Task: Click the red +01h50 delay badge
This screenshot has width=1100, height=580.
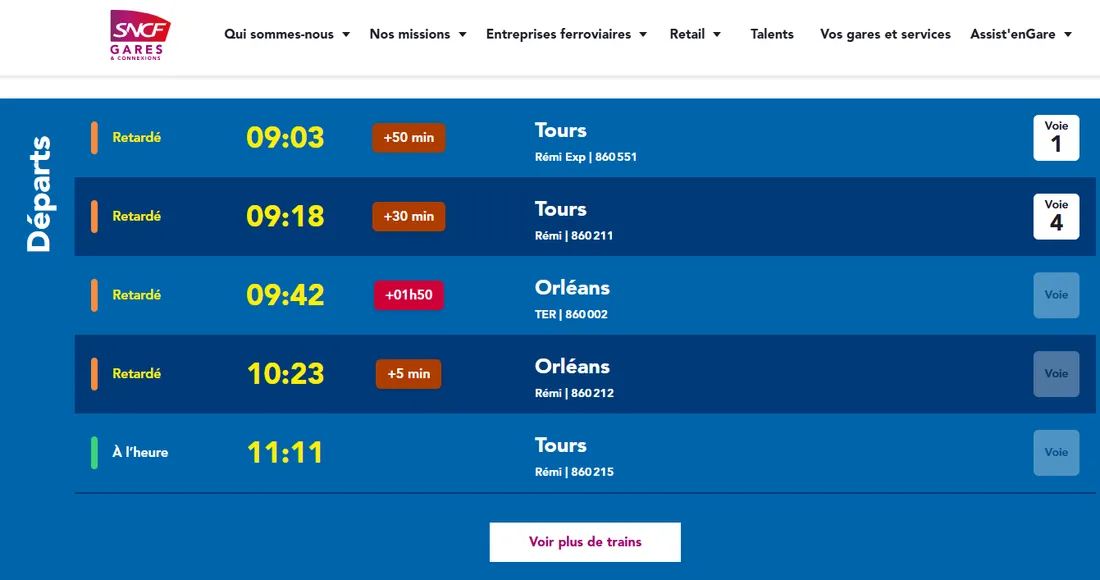Action: (x=408, y=295)
